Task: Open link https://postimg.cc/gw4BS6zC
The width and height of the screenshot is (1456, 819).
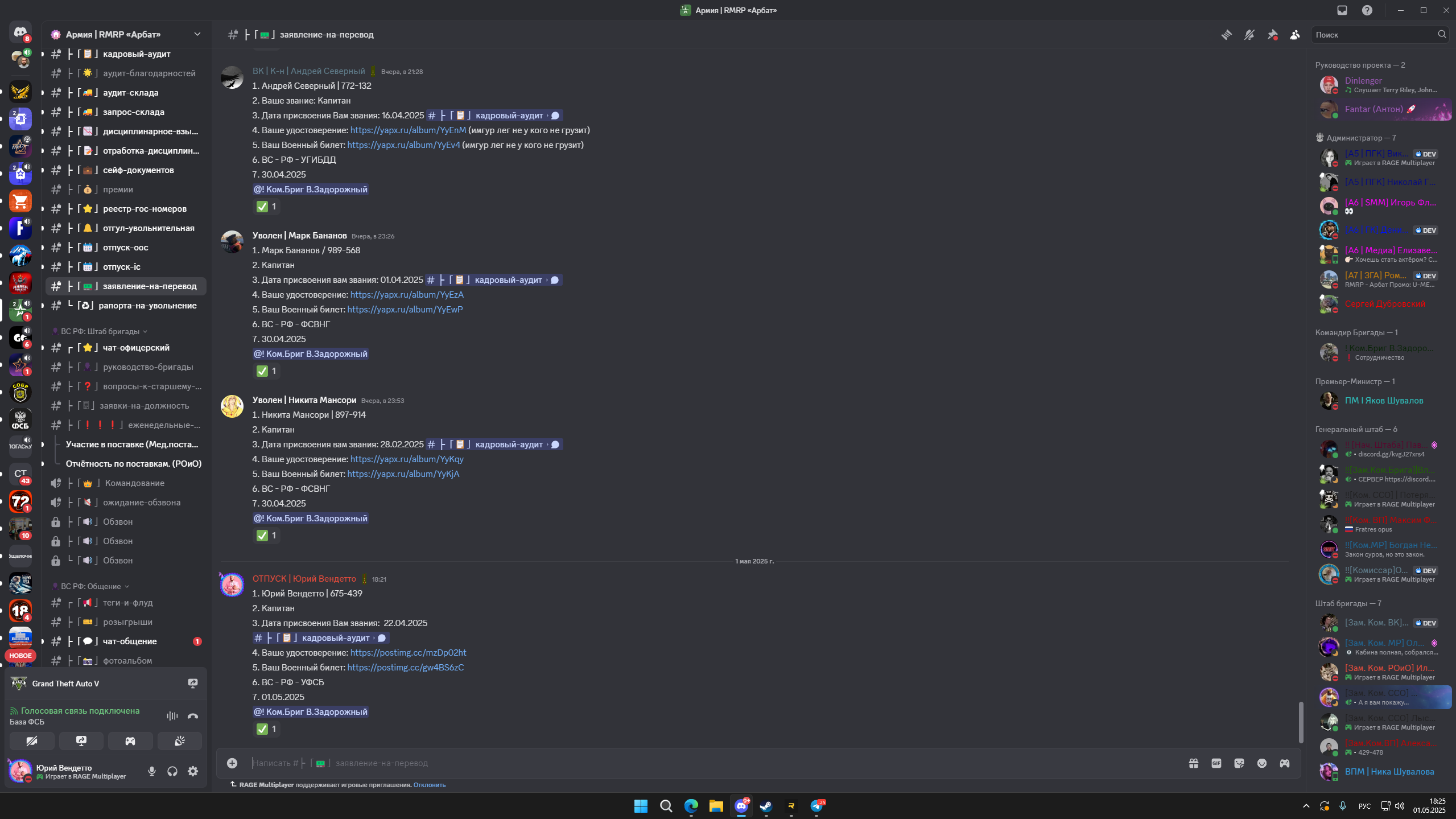Action: click(x=405, y=668)
